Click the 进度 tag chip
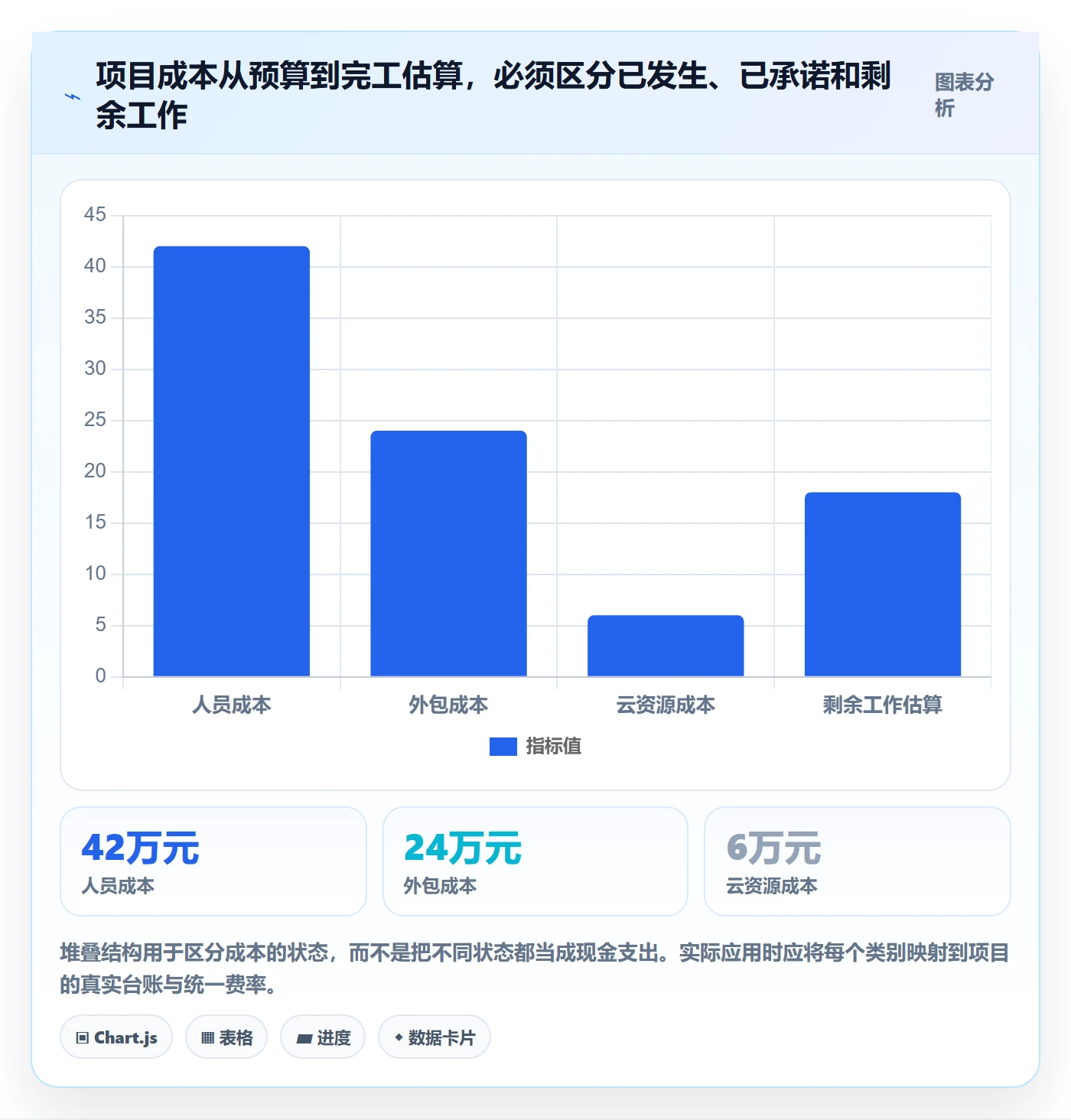1071x1120 pixels. [x=323, y=1037]
